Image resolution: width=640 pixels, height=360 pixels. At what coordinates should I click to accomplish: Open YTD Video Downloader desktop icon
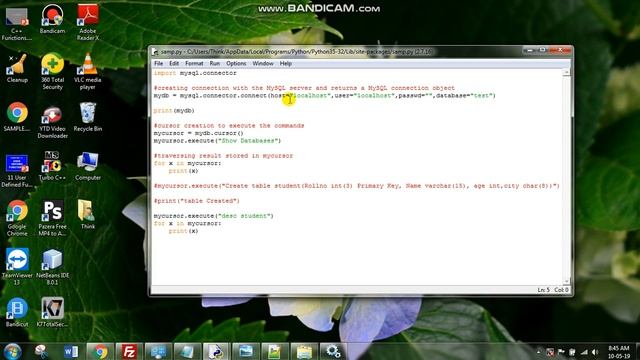coord(52,121)
